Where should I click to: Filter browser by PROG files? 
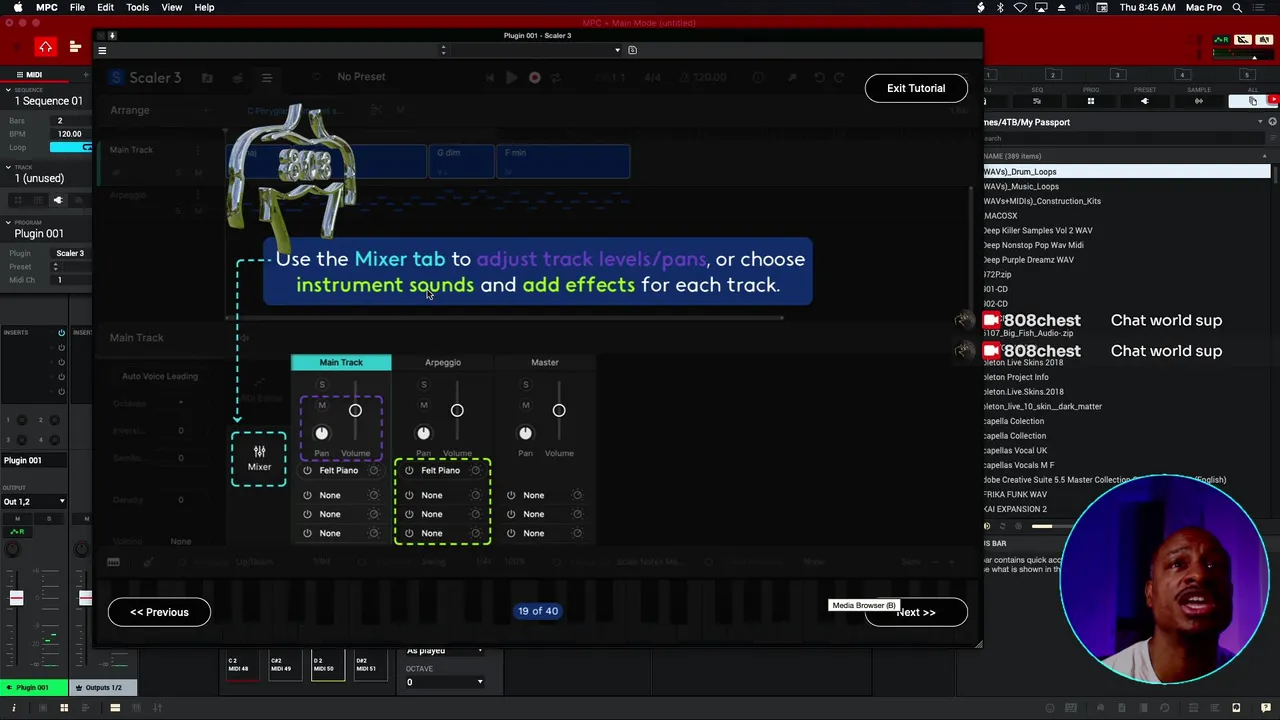click(x=1091, y=101)
